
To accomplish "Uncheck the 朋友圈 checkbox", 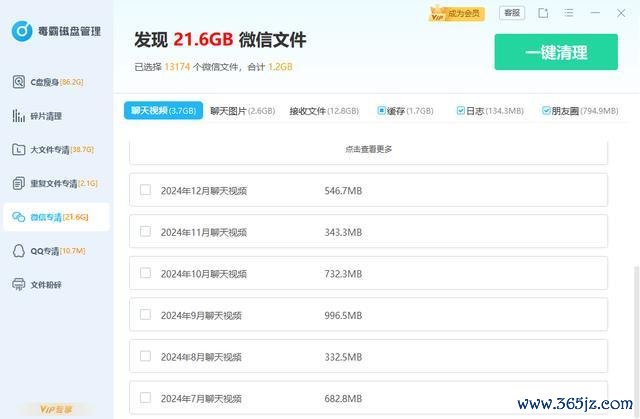I will pos(546,110).
